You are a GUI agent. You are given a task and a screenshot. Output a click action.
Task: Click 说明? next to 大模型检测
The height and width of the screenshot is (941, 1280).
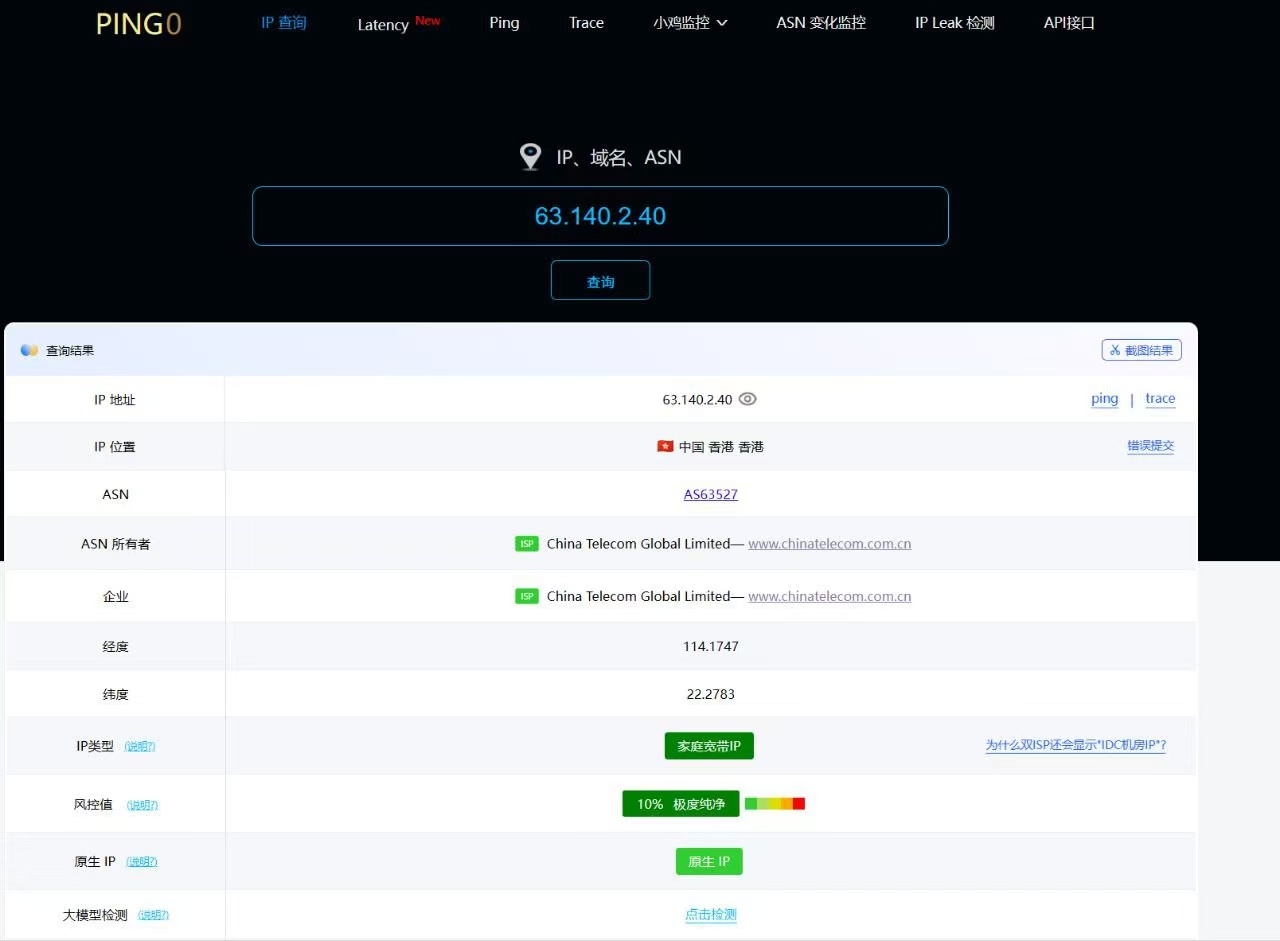coord(153,915)
